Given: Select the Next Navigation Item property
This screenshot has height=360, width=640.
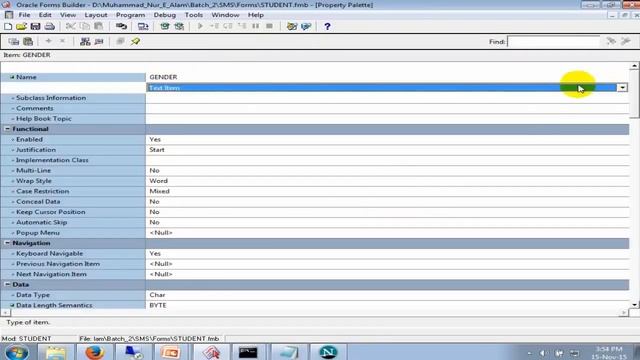Looking at the screenshot, I should [x=315, y=274].
